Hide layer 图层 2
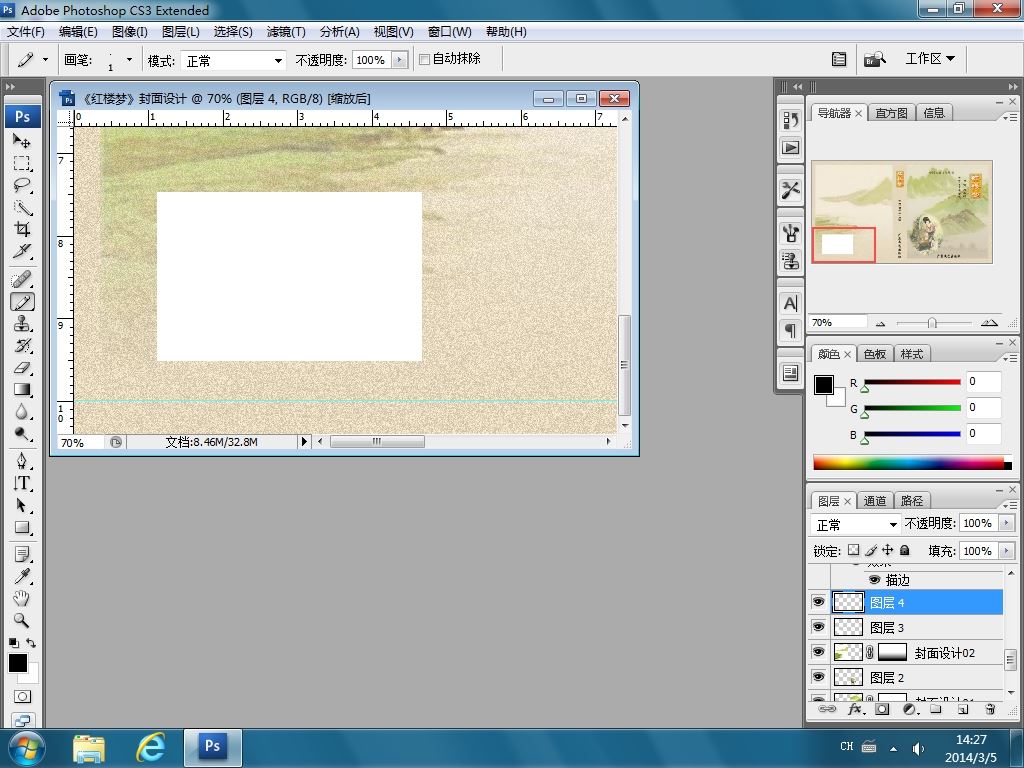This screenshot has width=1024, height=768. click(x=818, y=677)
